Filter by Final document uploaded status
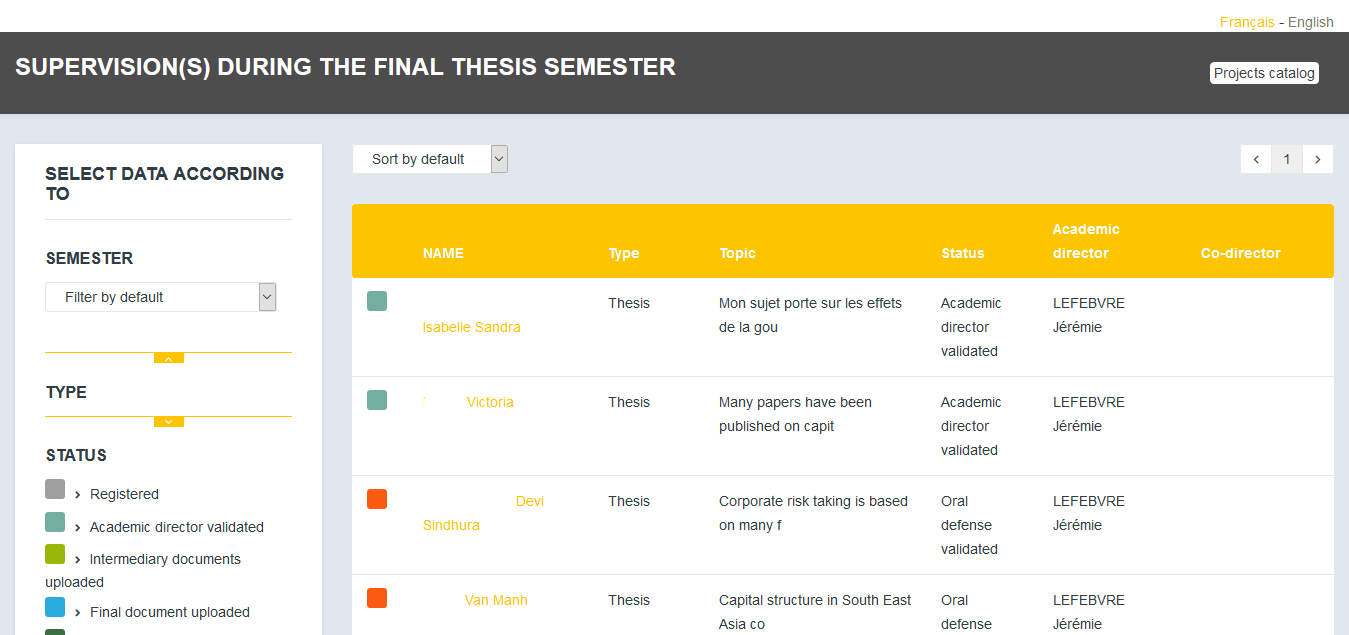 pyautogui.click(x=170, y=612)
